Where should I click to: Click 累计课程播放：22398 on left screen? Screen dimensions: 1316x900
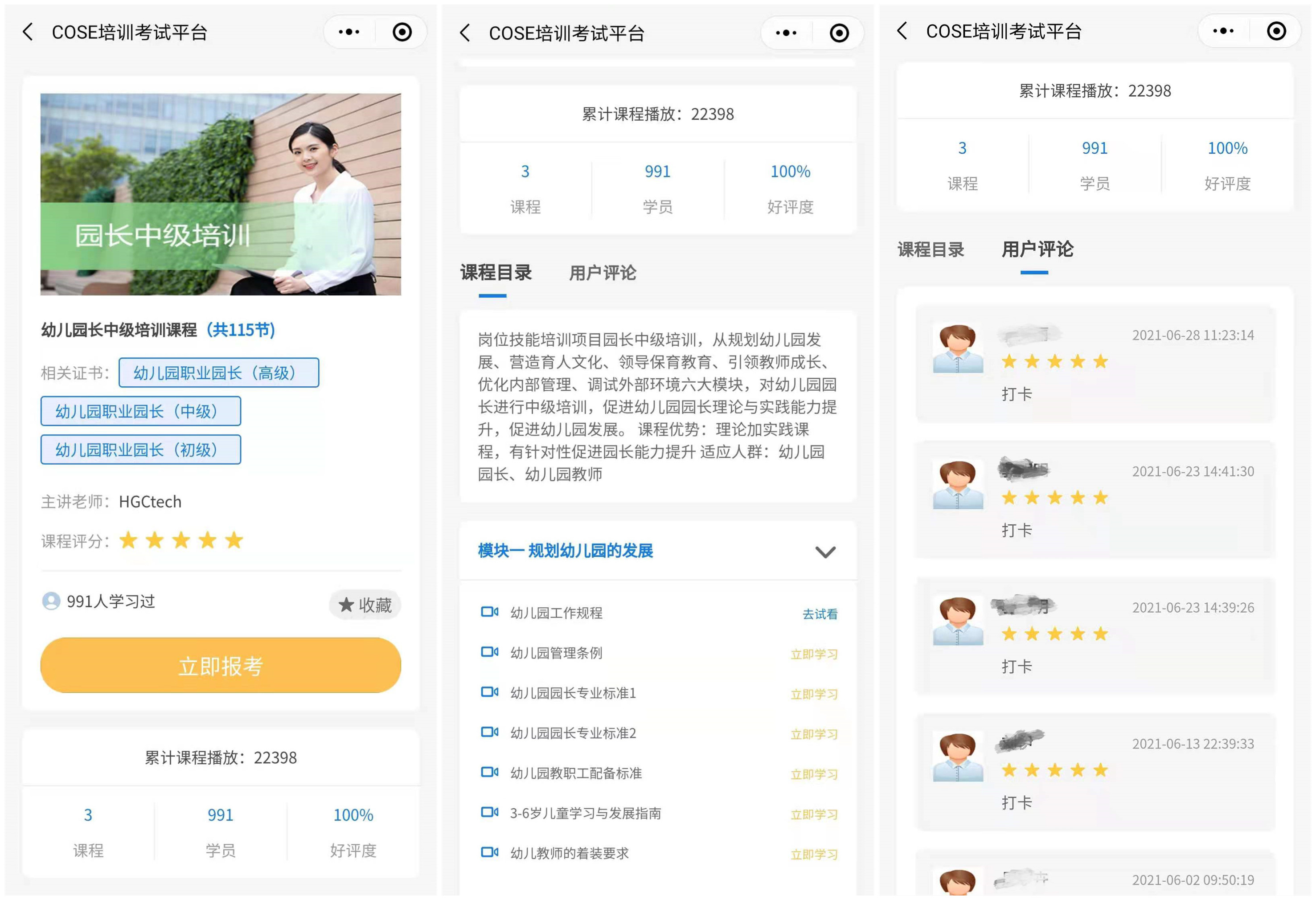pos(220,757)
